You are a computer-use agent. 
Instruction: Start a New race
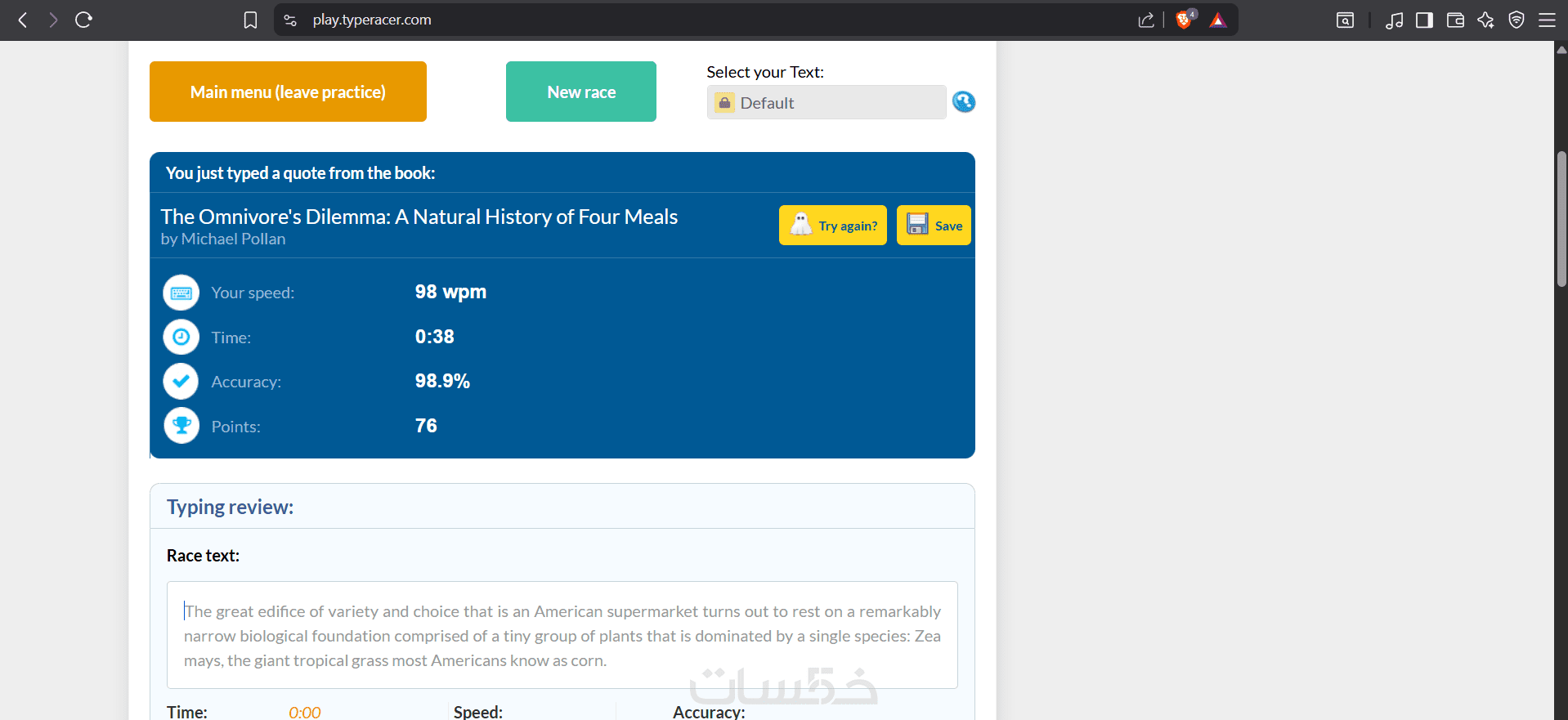click(x=581, y=92)
